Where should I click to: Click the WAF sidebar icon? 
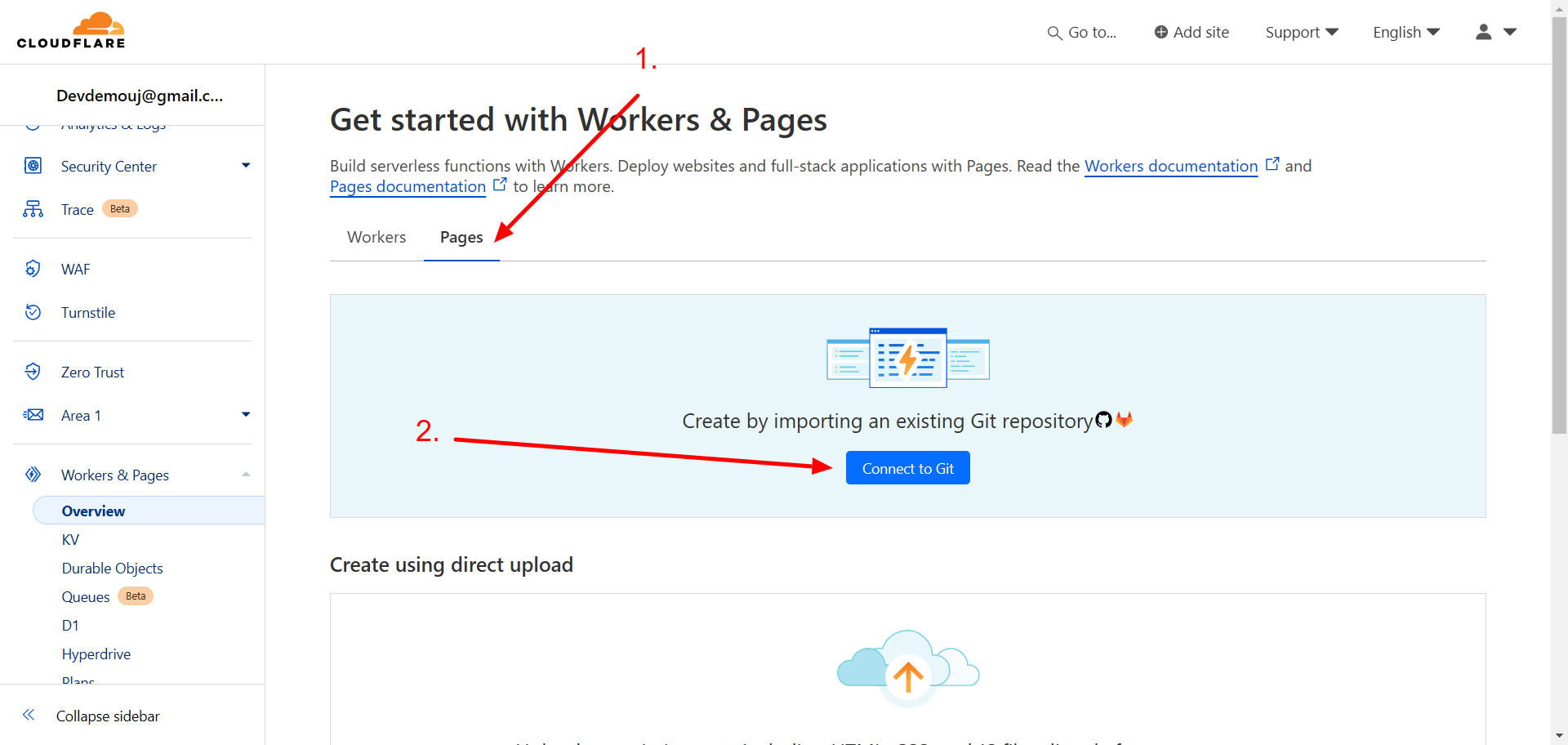click(33, 269)
